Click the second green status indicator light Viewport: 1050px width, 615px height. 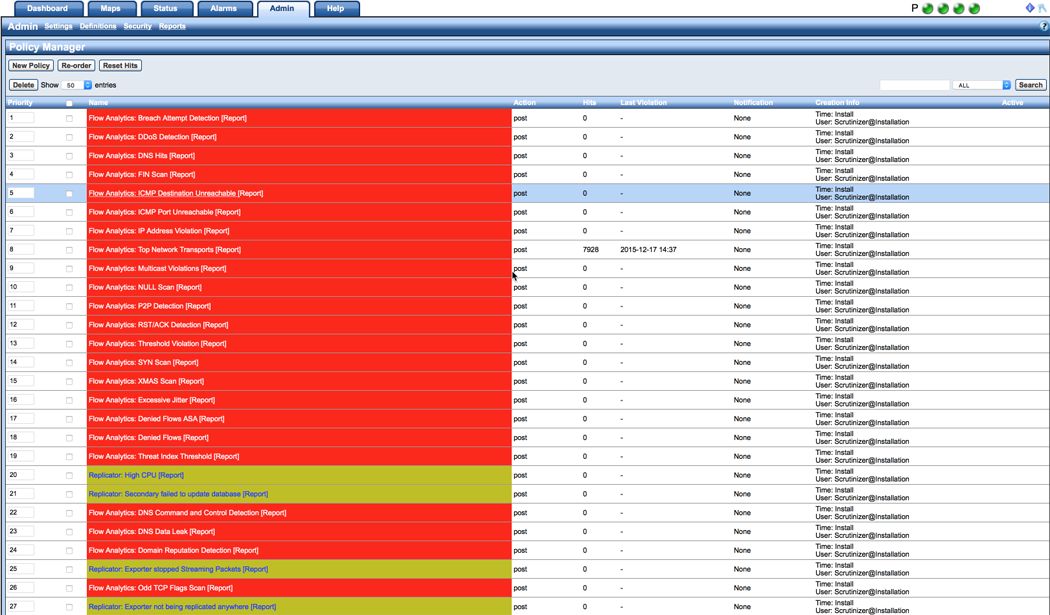[x=943, y=9]
